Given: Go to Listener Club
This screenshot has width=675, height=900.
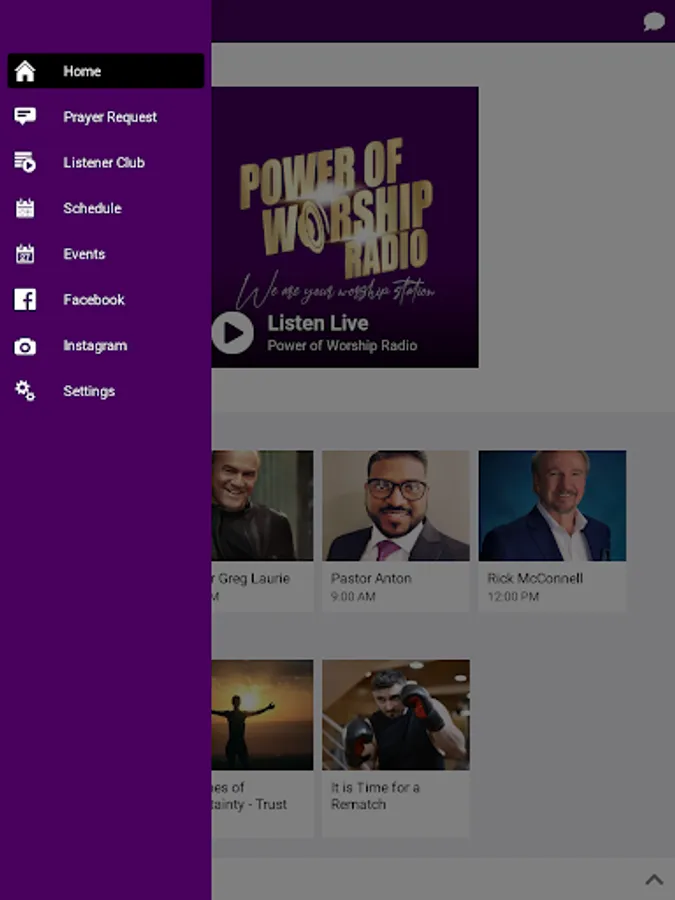Looking at the screenshot, I should [x=106, y=162].
